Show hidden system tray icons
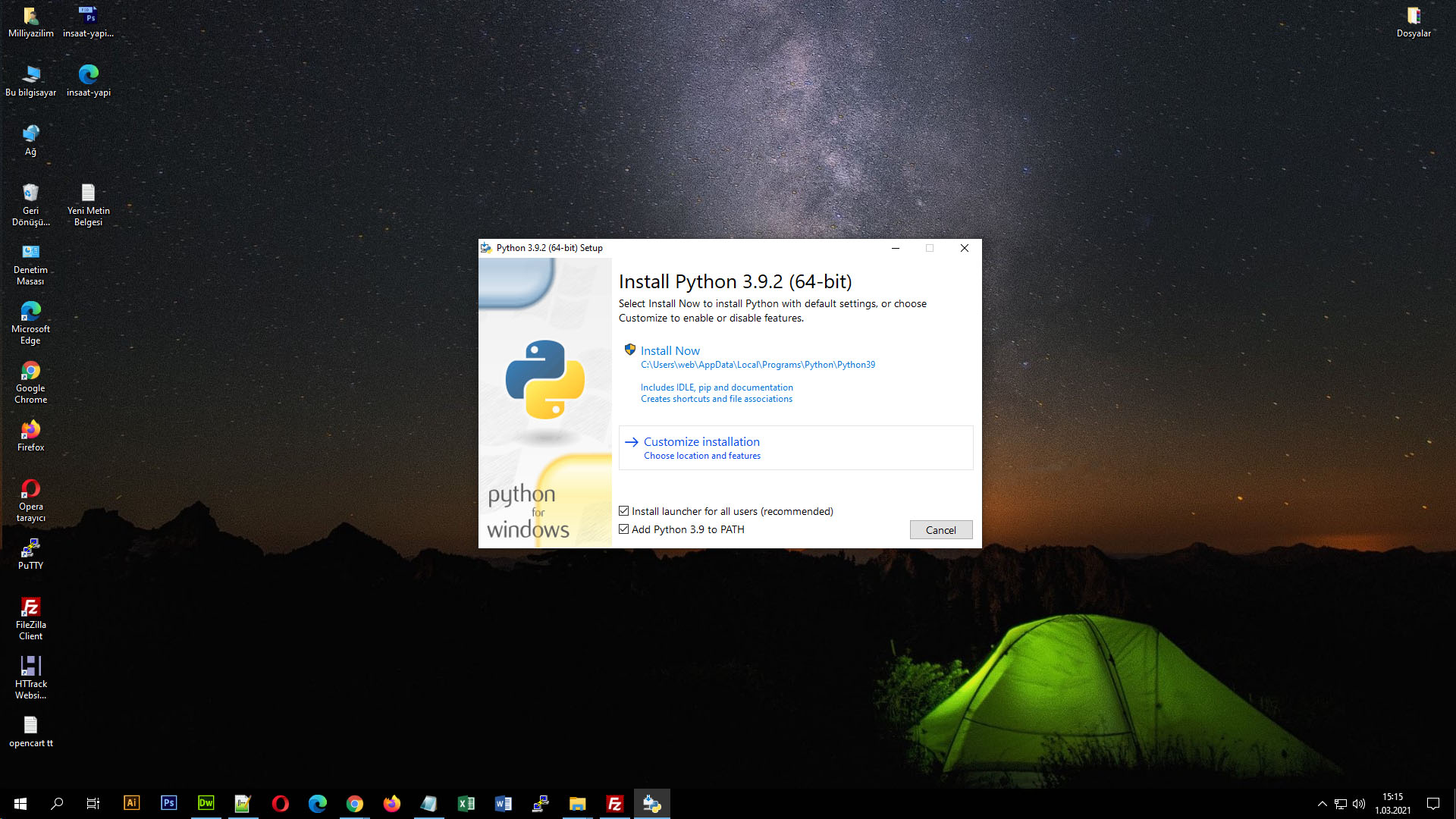This screenshot has height=819, width=1456. [x=1322, y=804]
